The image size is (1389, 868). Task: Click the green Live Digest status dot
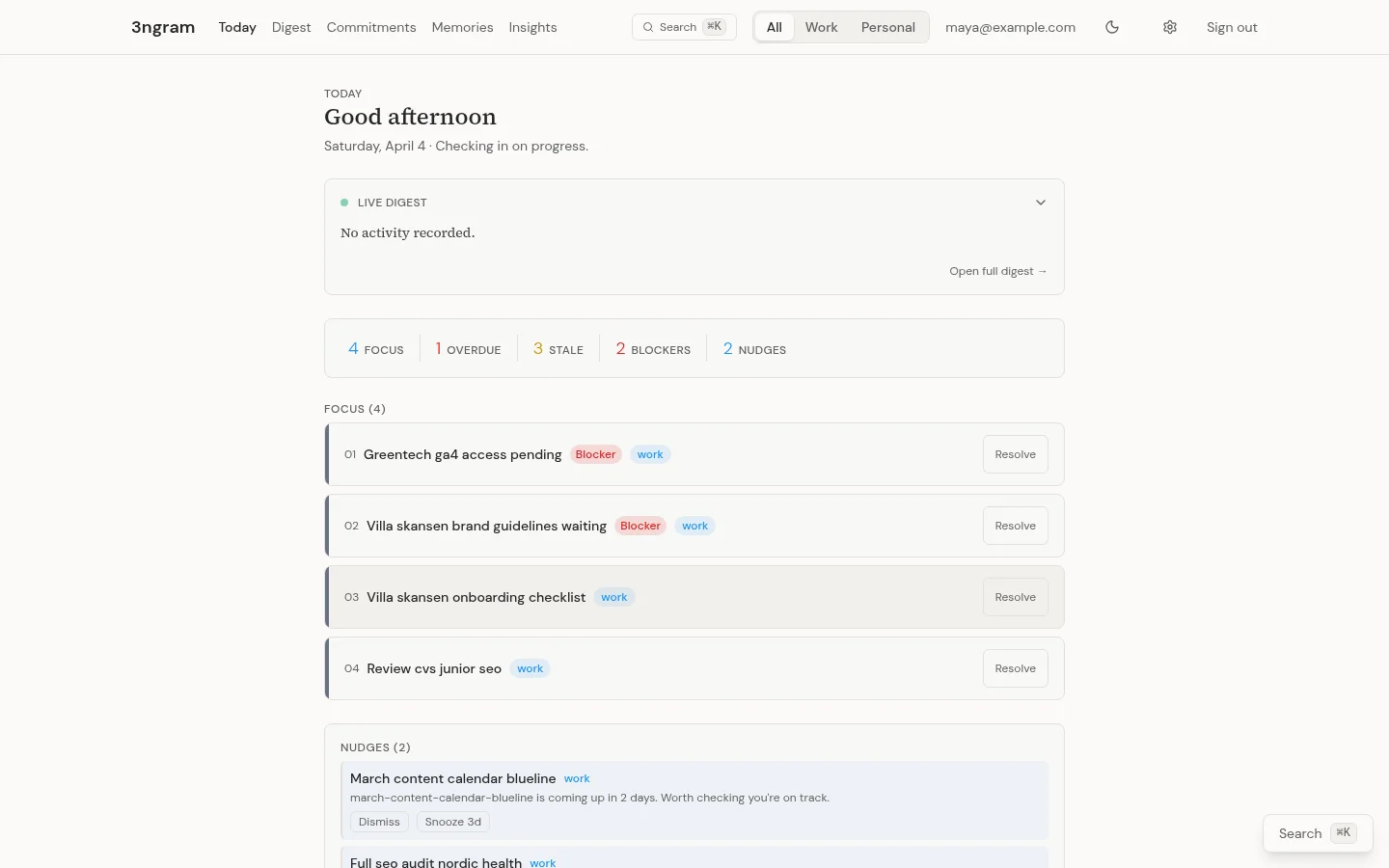pos(344,203)
